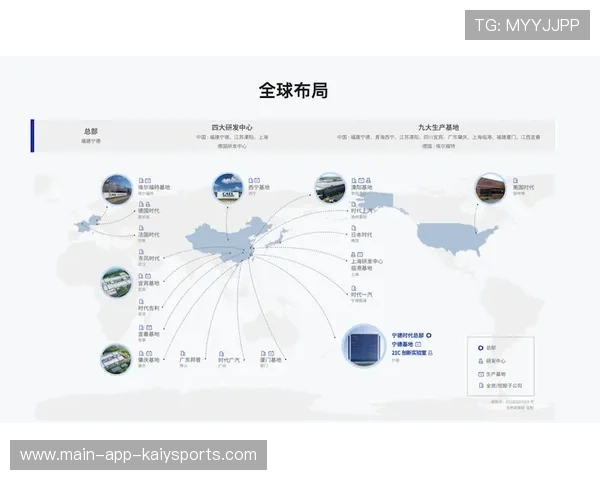600x480 pixels.
Task: Click the 日本时代 label
Action: (362, 235)
